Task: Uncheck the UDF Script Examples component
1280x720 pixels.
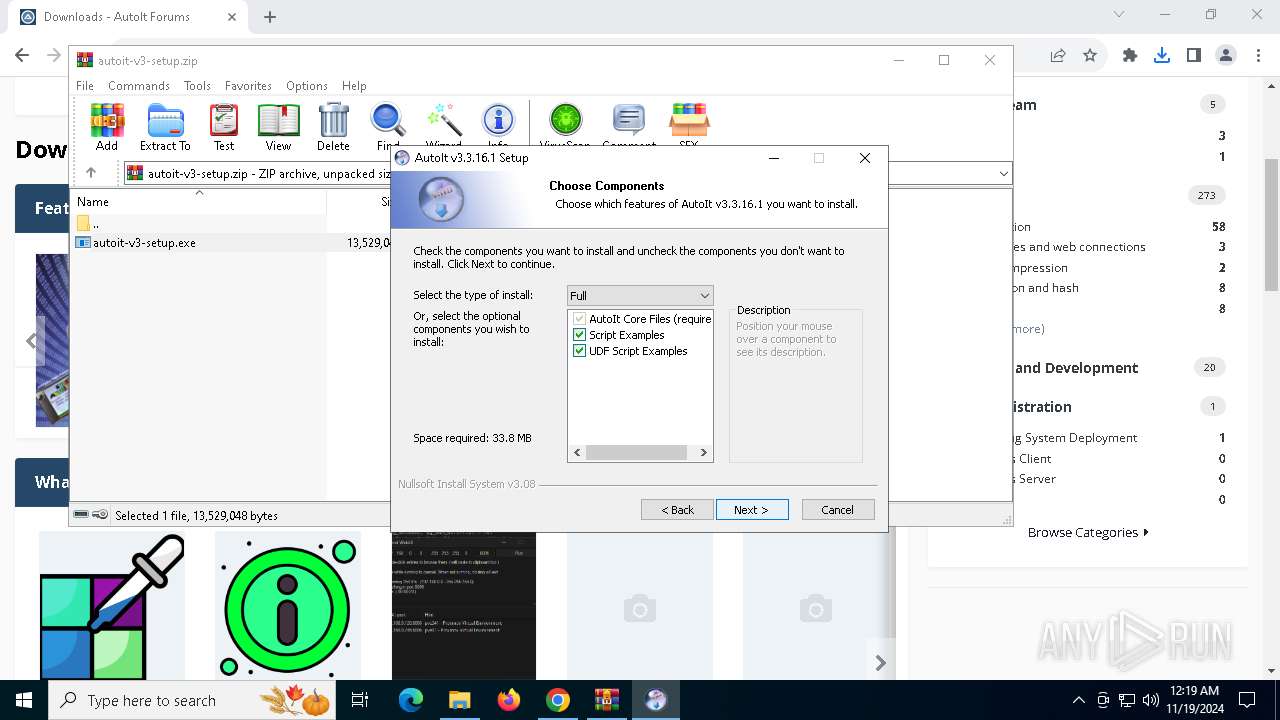Action: (579, 351)
